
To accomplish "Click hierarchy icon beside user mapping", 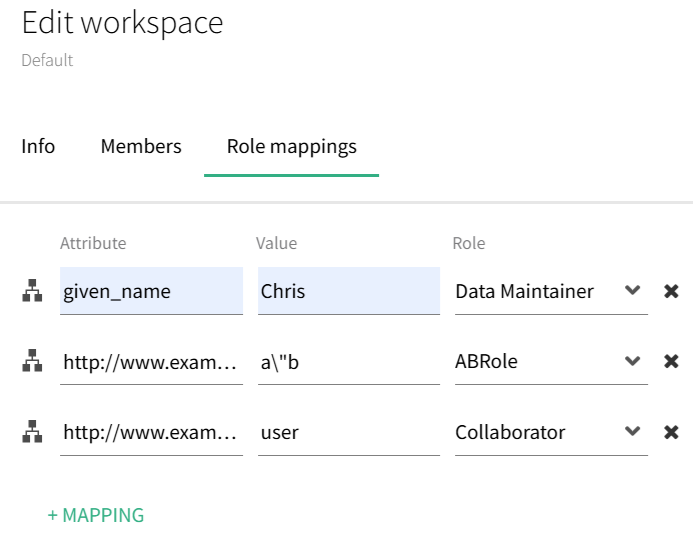I will tap(32, 431).
